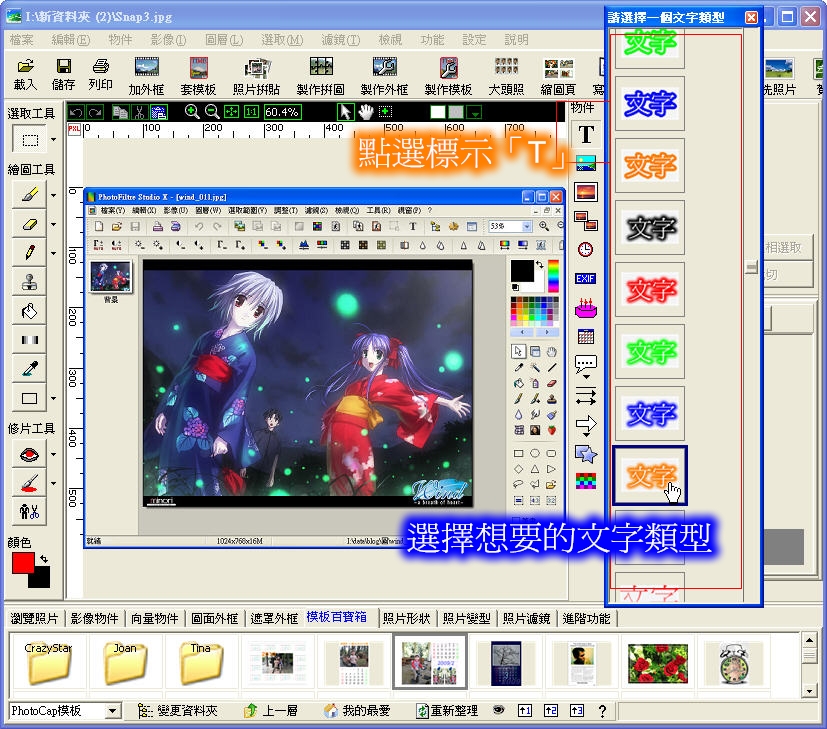This screenshot has height=729, width=827.
Task: Click the speech bubble object icon
Action: 585,363
